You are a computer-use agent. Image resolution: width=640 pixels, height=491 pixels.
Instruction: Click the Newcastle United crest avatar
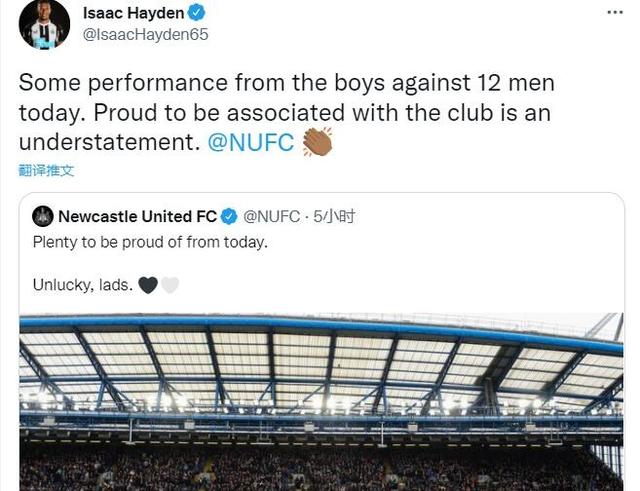tap(43, 216)
